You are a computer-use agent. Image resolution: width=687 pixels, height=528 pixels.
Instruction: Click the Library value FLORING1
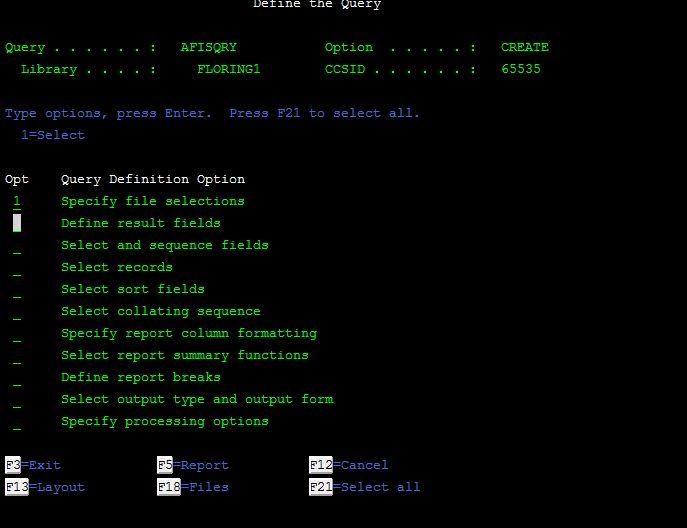click(x=228, y=69)
